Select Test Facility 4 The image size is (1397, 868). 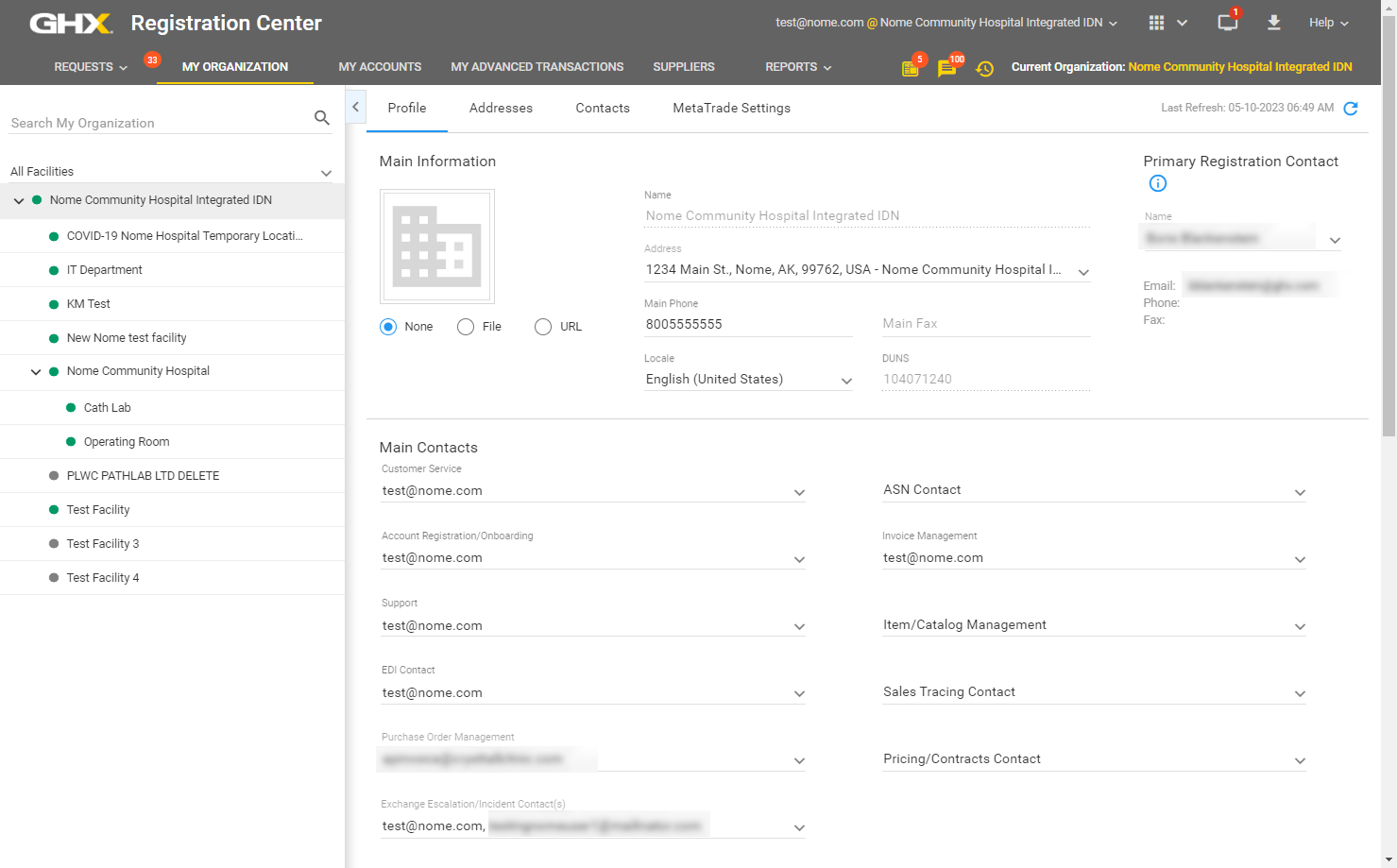172,578
